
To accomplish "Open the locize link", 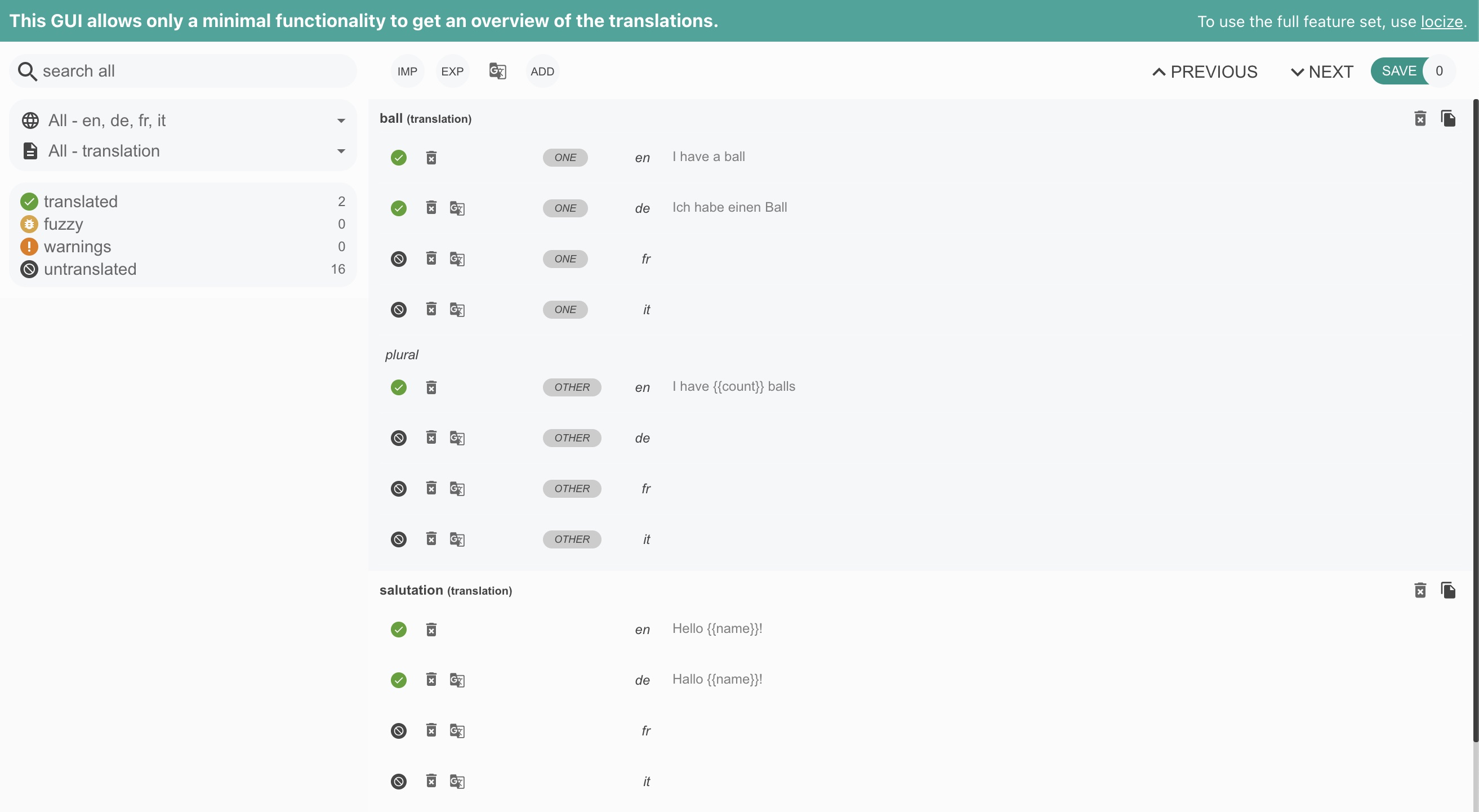I will point(1441,22).
